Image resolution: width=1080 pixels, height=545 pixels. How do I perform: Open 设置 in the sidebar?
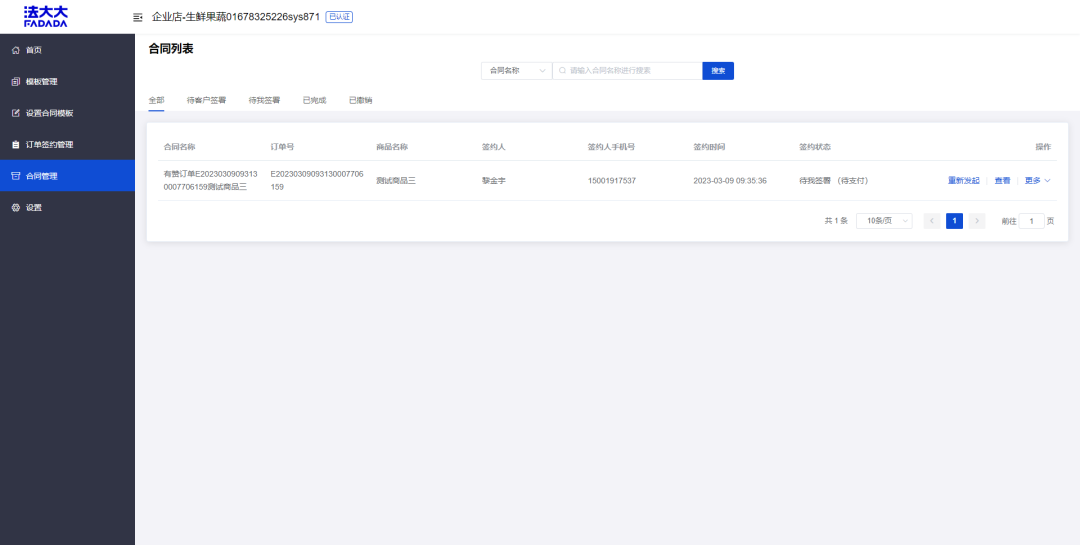(68, 207)
